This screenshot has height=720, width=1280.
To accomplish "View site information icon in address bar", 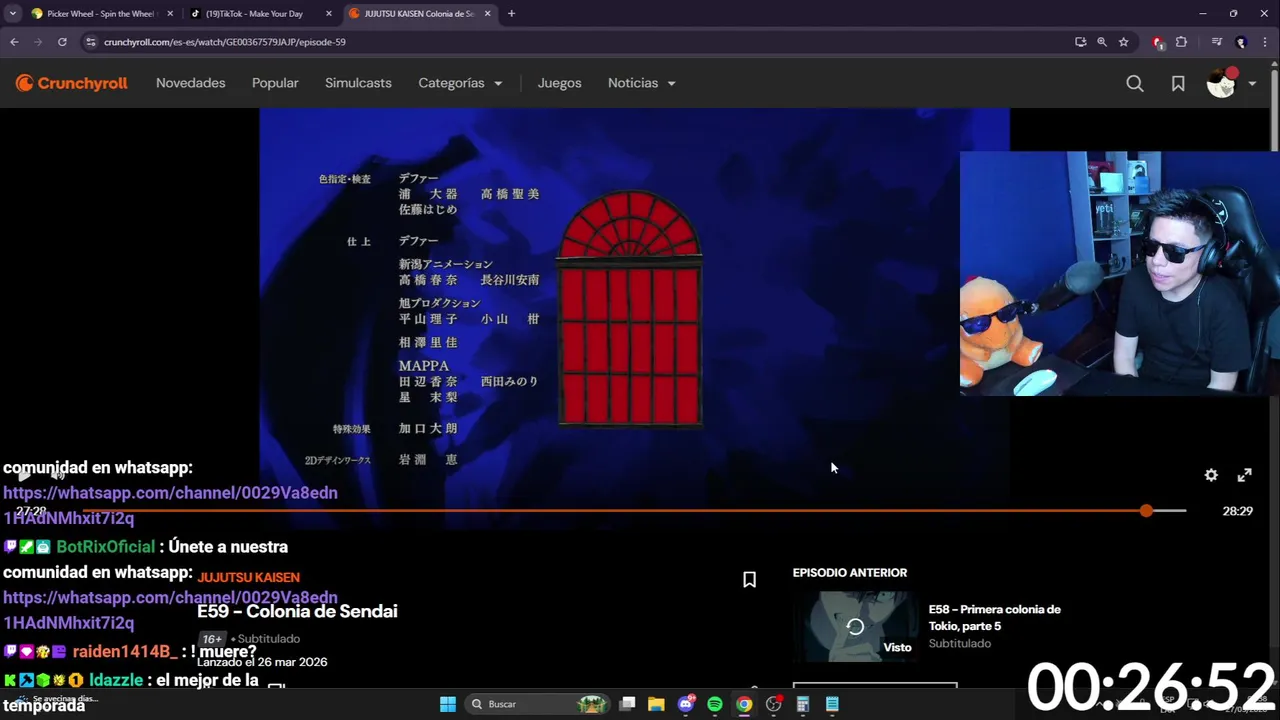I will click(x=91, y=42).
